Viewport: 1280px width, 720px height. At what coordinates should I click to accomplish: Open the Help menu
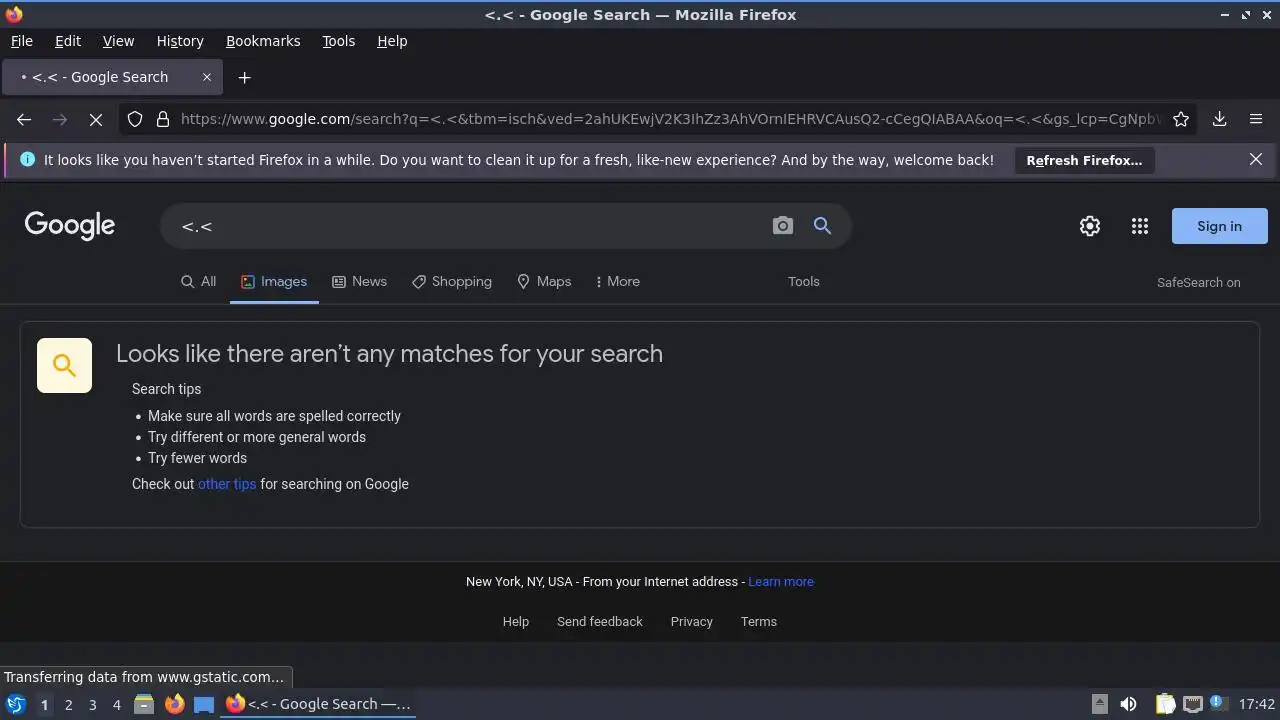pos(392,41)
